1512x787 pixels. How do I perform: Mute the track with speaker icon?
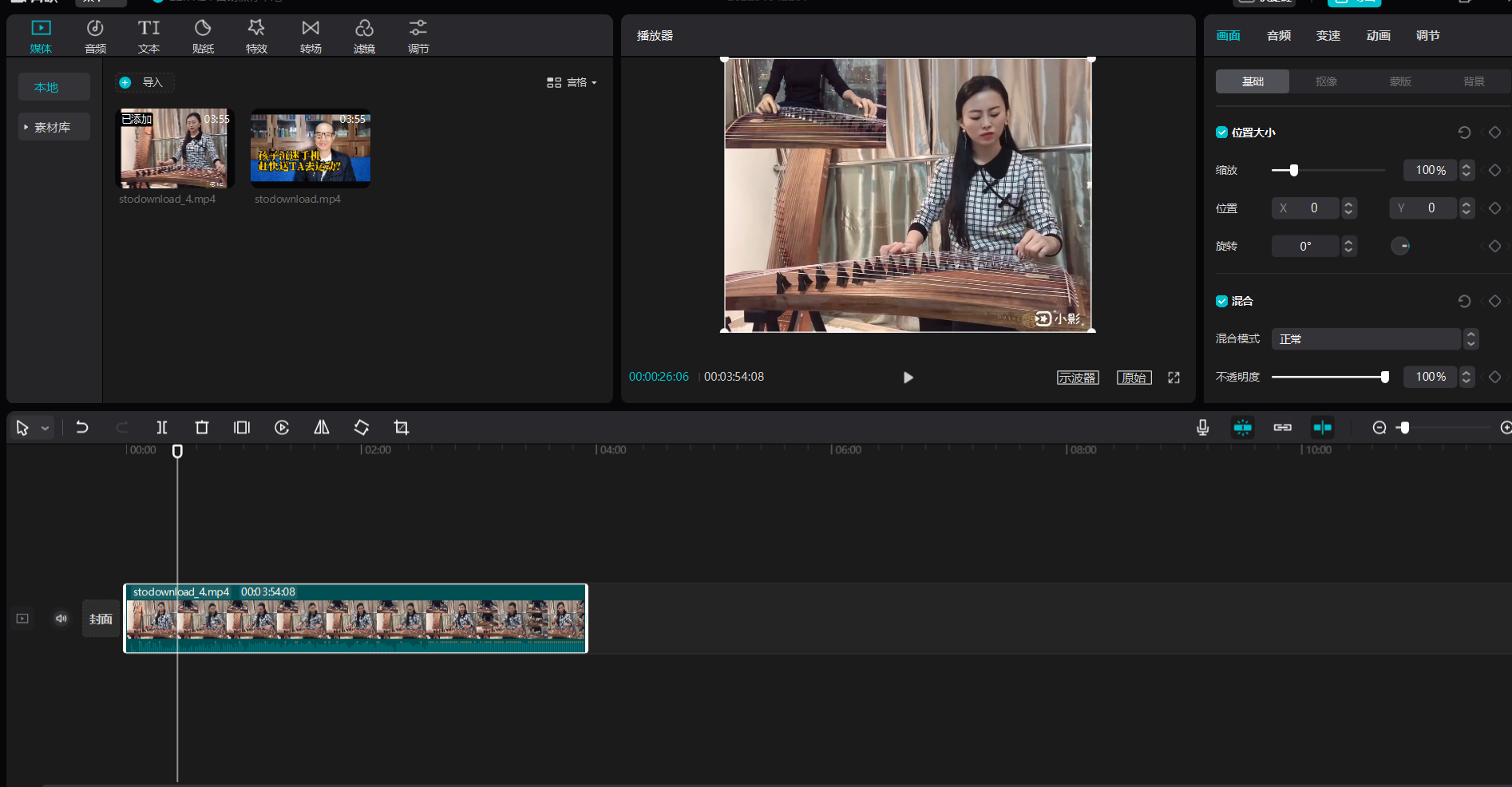[61, 619]
